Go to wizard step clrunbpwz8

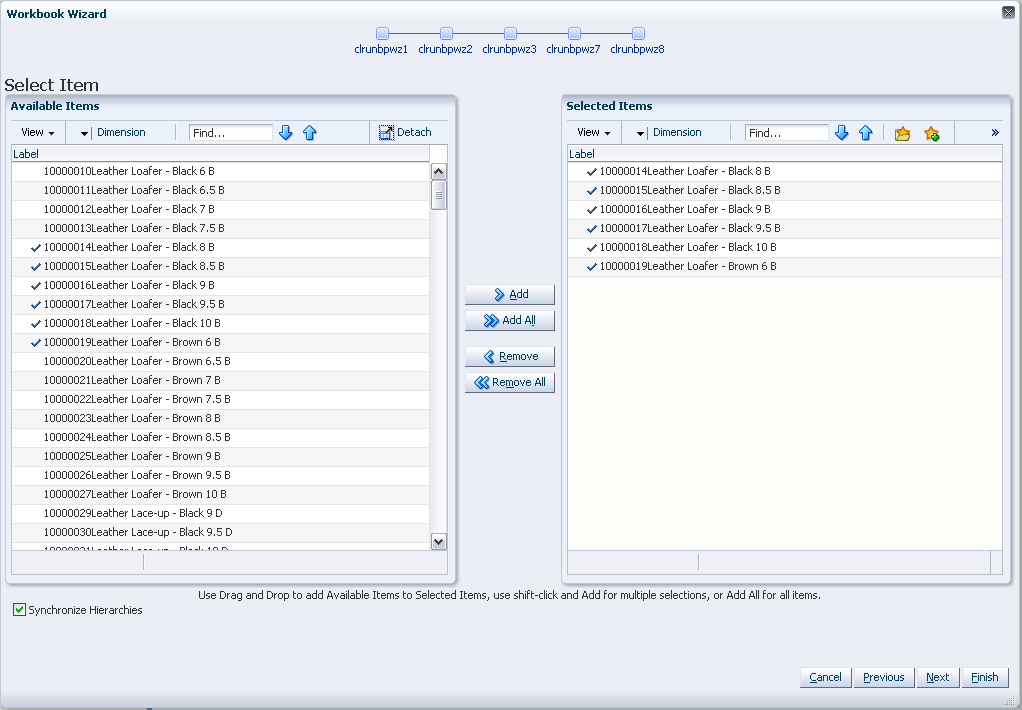638,33
